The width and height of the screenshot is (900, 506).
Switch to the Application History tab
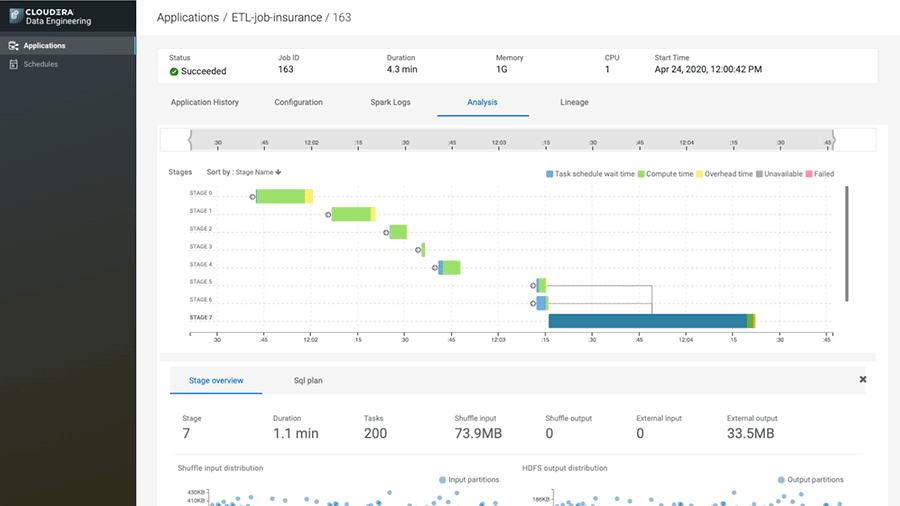(x=204, y=102)
